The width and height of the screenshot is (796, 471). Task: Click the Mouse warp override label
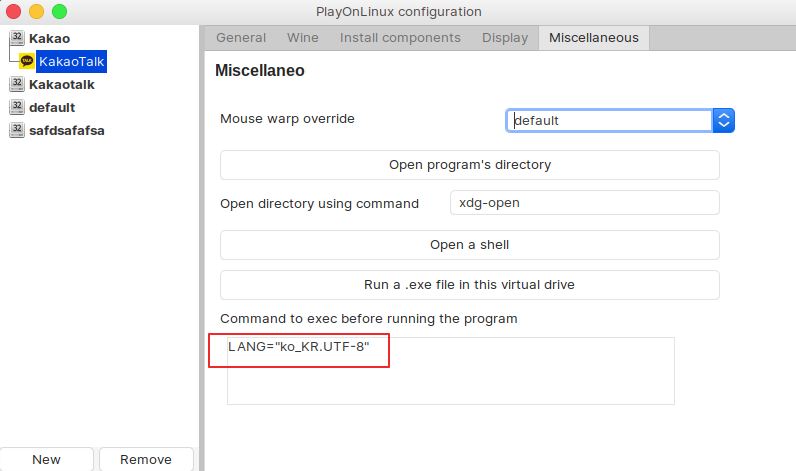(287, 119)
